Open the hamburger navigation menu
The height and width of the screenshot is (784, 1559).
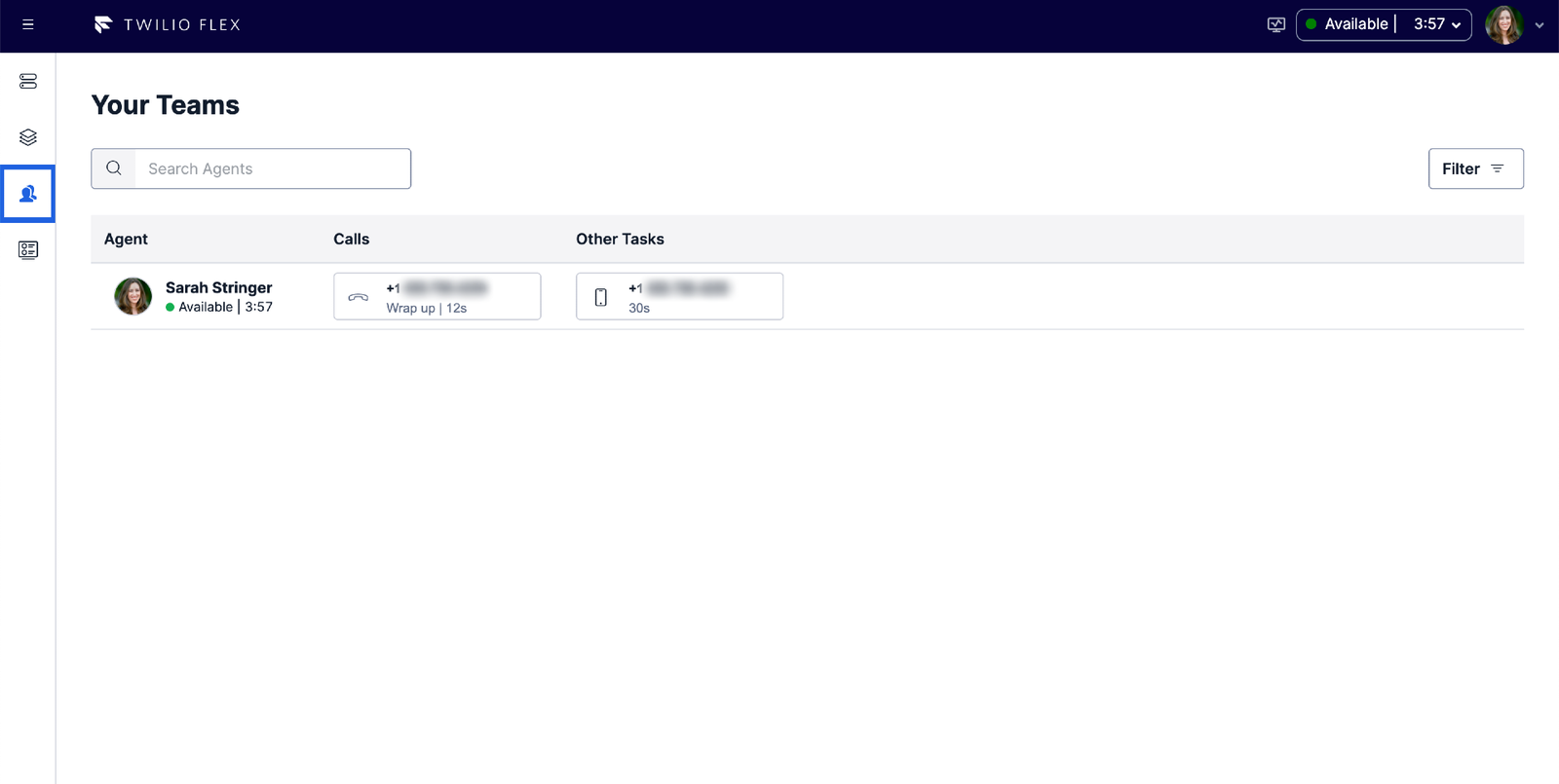click(28, 24)
